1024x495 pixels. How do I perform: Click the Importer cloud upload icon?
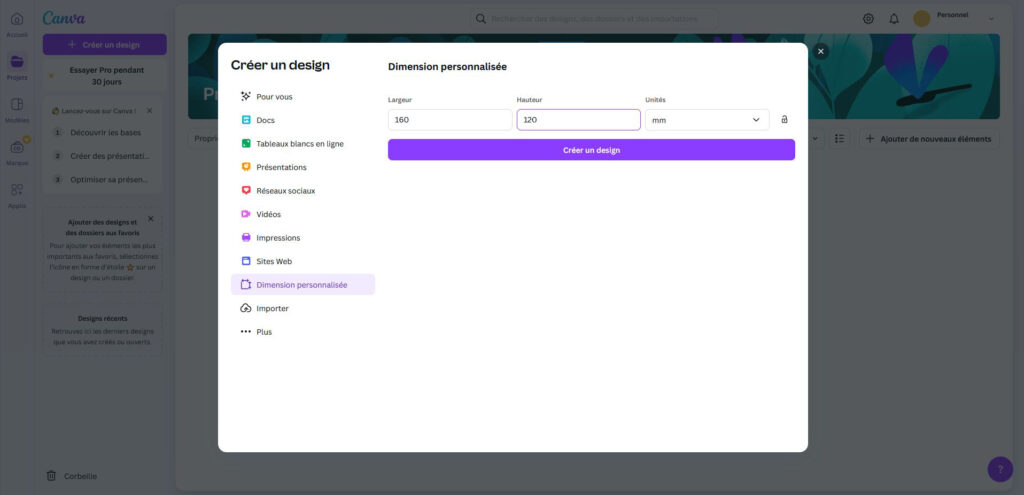click(246, 308)
